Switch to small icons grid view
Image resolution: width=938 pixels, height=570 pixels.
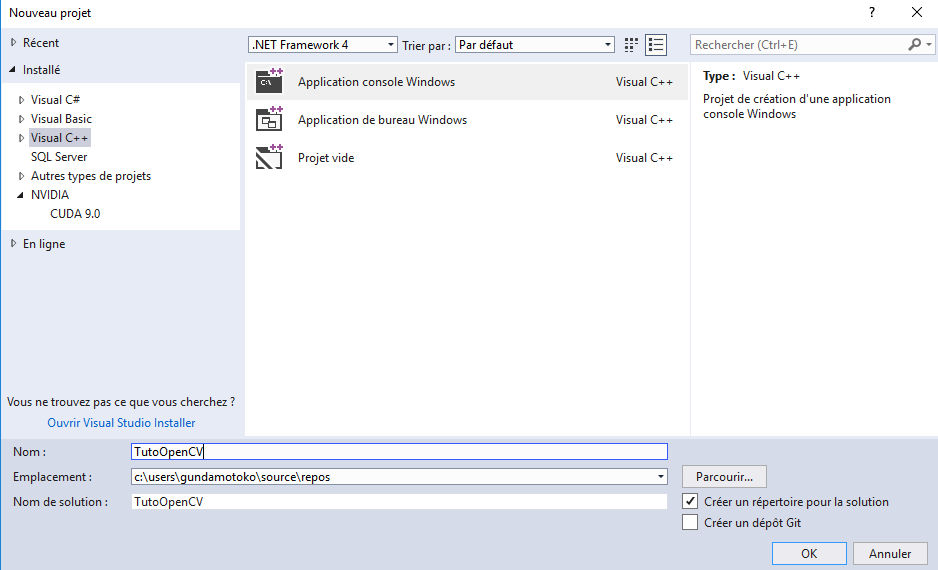pyautogui.click(x=631, y=45)
